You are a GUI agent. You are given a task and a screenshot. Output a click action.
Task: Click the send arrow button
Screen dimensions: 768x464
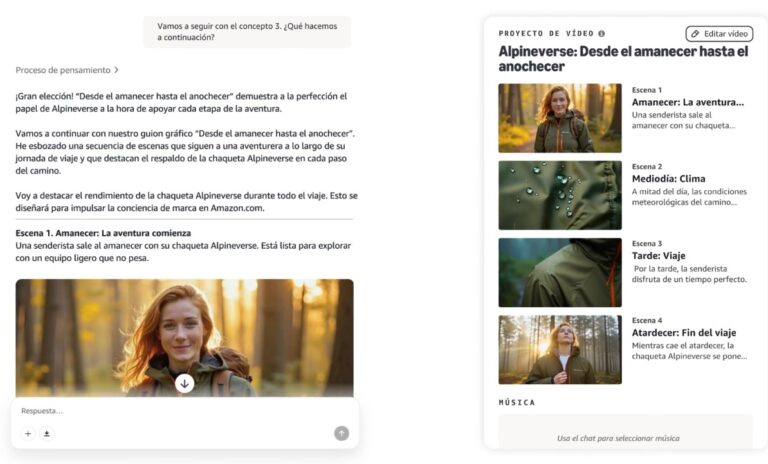[341, 433]
